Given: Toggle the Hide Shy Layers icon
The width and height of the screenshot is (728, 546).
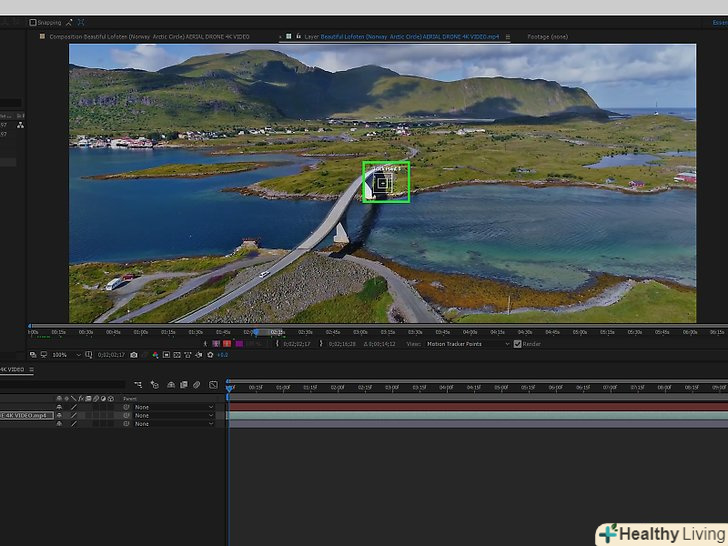Looking at the screenshot, I should (171, 384).
